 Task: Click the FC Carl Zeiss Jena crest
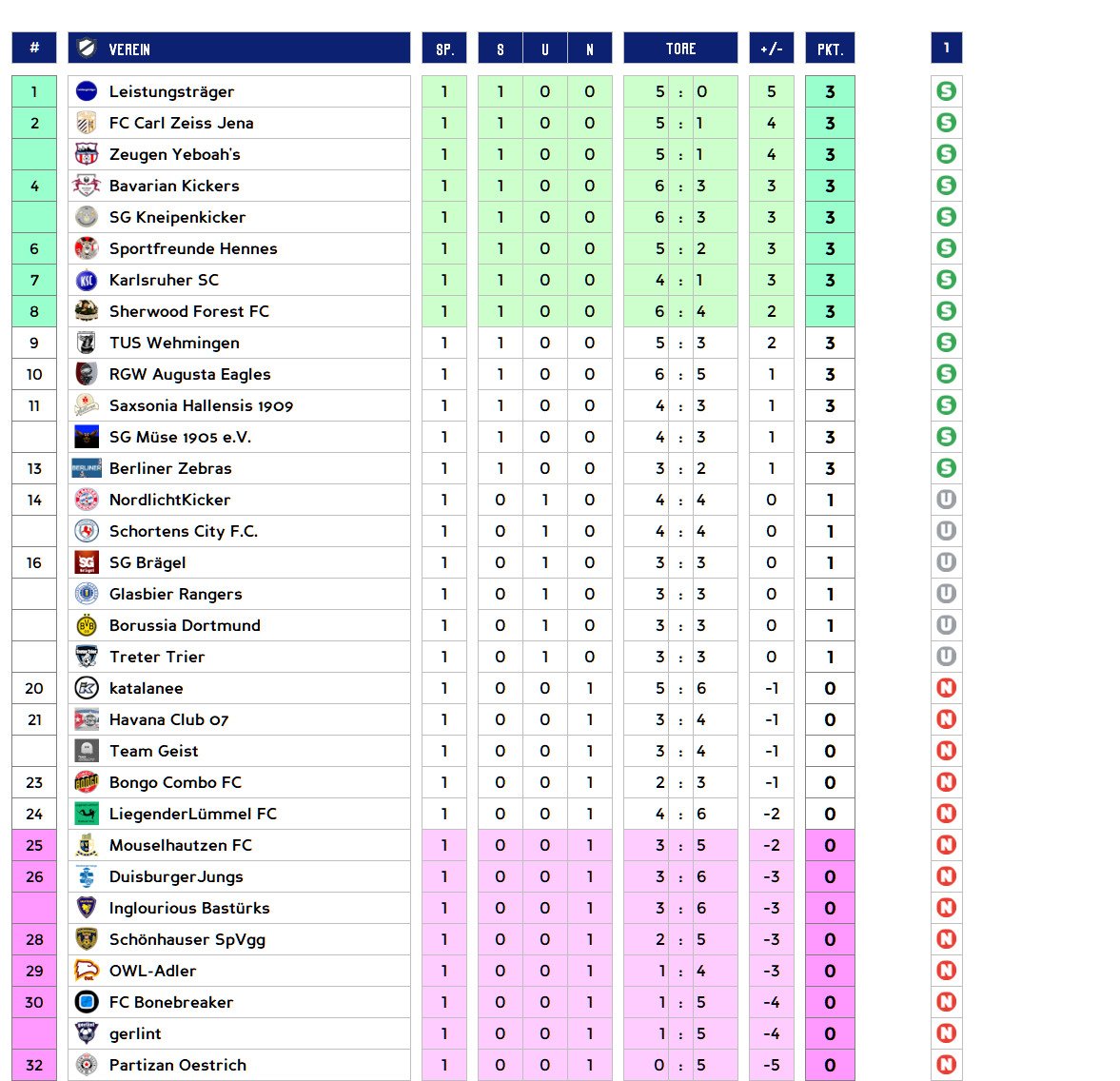[87, 124]
